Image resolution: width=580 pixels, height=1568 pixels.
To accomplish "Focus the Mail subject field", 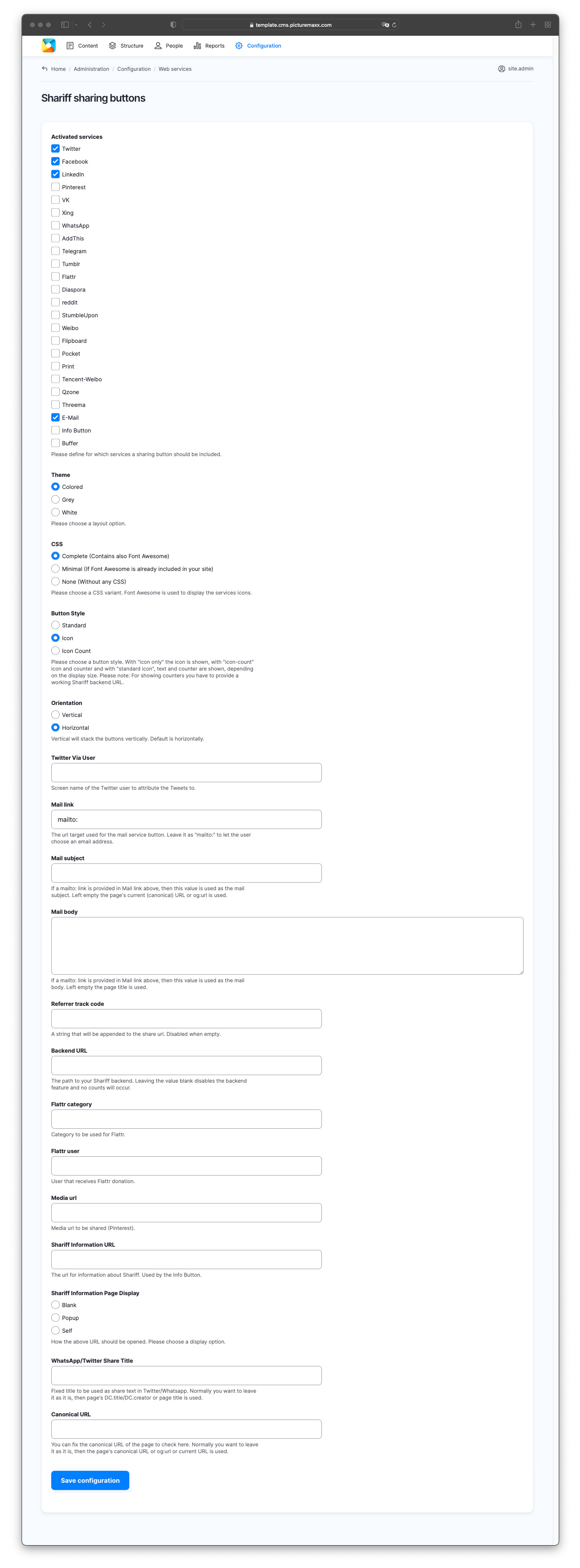I will (187, 873).
